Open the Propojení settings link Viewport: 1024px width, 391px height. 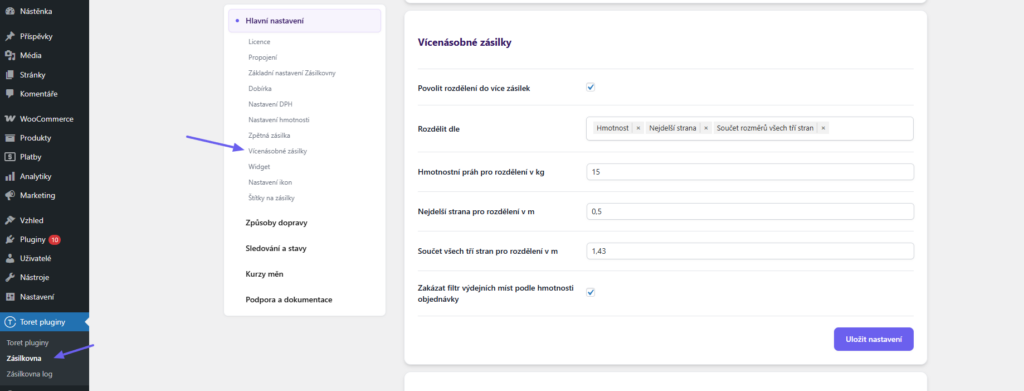pyautogui.click(x=263, y=57)
